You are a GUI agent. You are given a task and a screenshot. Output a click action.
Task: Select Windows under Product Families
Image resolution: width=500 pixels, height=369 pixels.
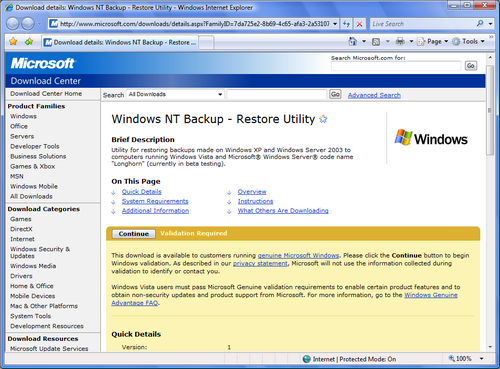[23, 116]
